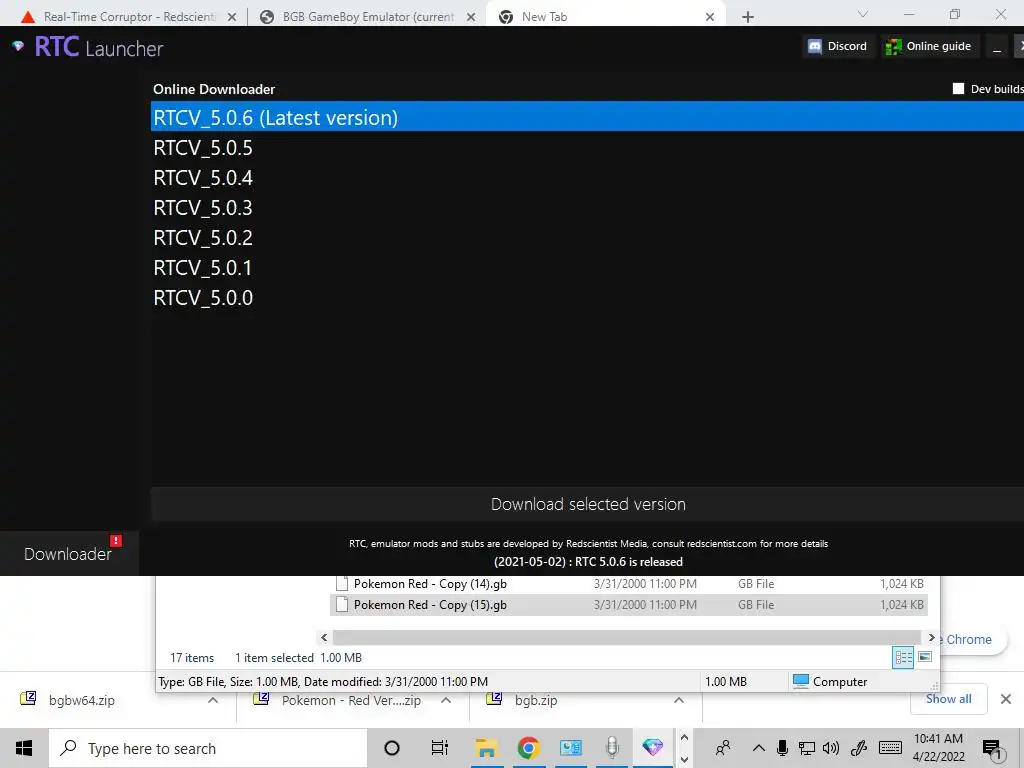Enable the Dev builds checkbox
Image resolution: width=1024 pixels, height=768 pixels.
click(x=958, y=89)
